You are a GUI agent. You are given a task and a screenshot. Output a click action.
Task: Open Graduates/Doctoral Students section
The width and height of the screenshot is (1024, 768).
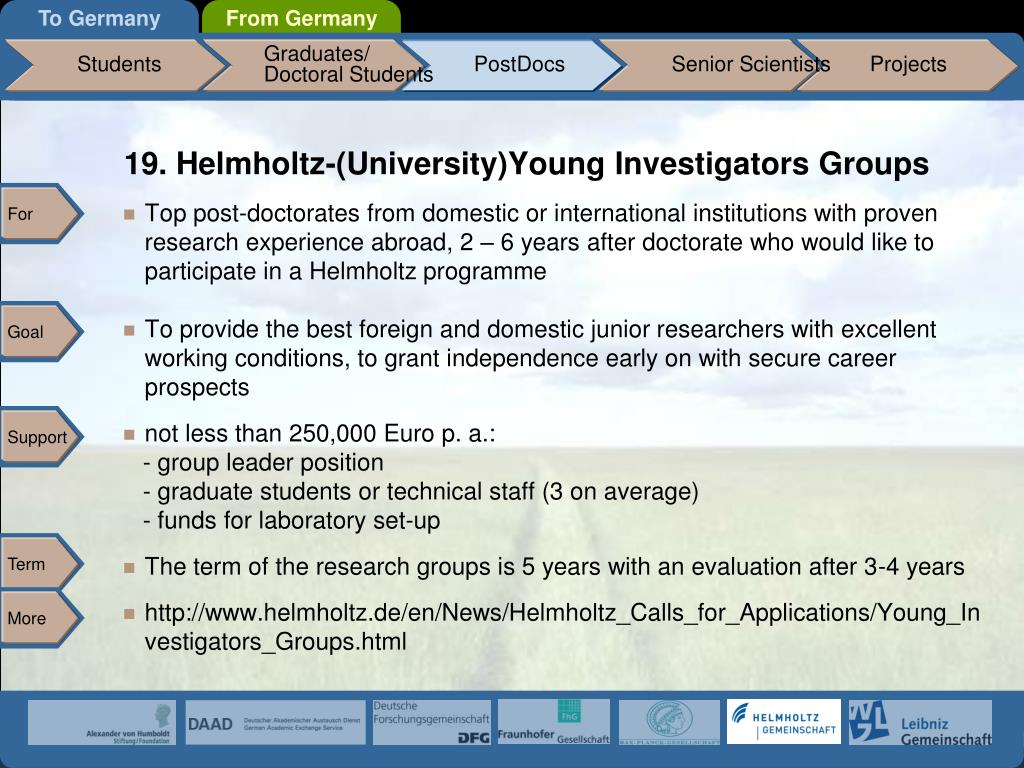point(317,64)
